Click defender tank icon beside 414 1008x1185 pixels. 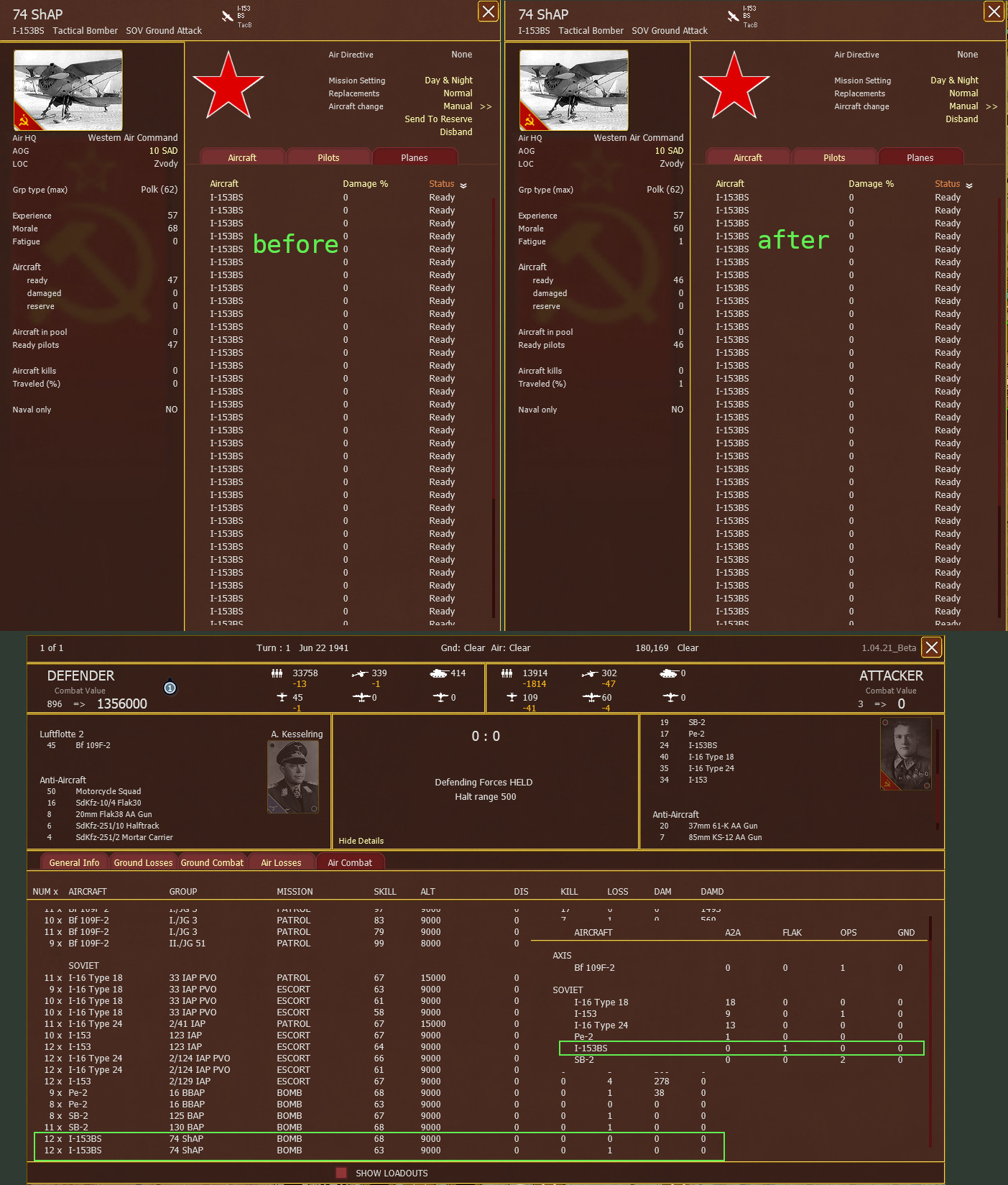pos(439,673)
